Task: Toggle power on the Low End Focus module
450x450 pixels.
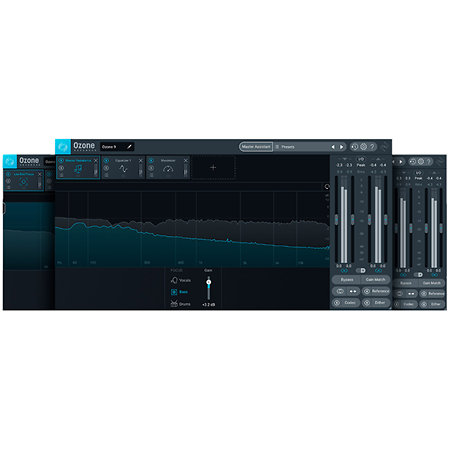Action: pyautogui.click(x=8, y=174)
